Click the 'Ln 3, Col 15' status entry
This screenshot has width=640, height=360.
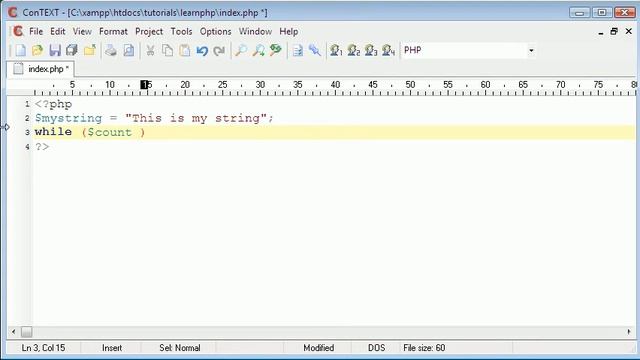pos(43,348)
